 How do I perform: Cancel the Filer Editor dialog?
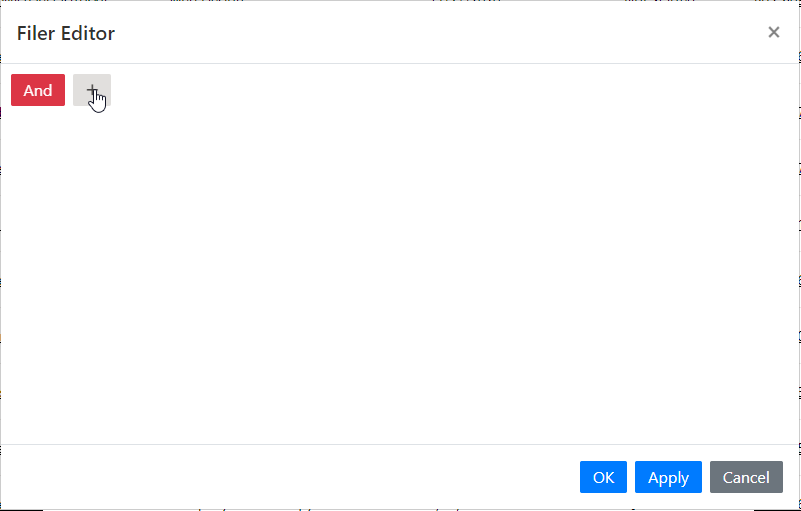(x=746, y=477)
